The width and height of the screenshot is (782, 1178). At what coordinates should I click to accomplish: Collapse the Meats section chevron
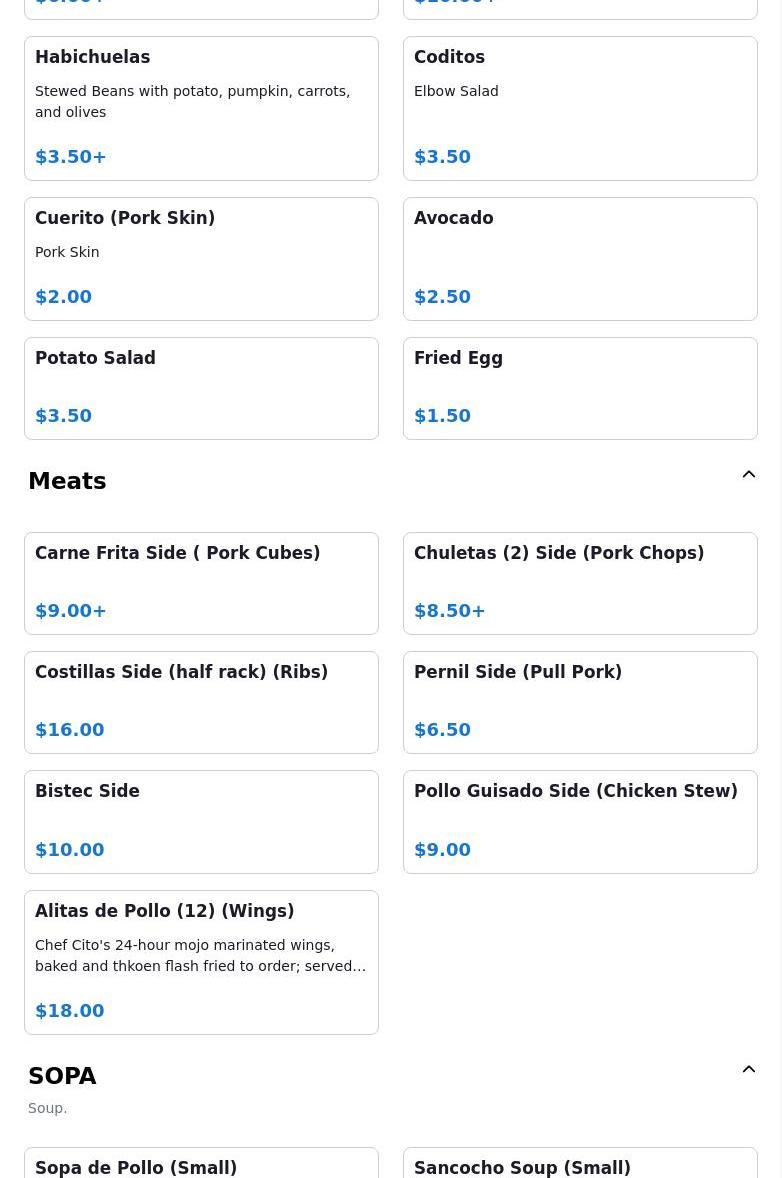tap(748, 475)
